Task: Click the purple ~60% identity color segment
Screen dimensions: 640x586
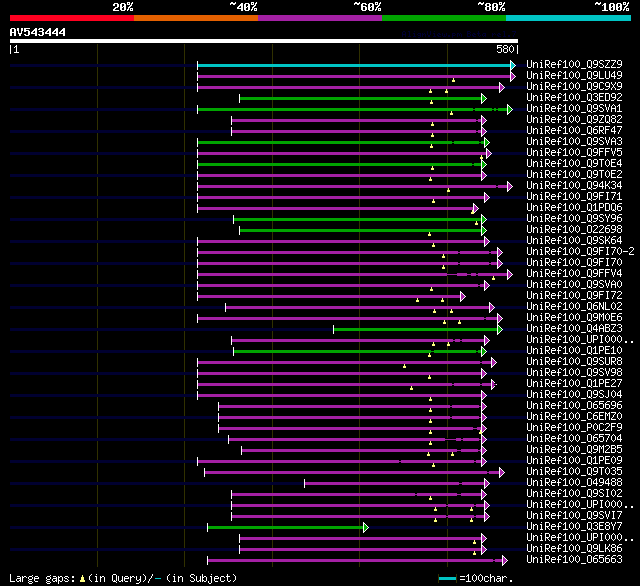Action: click(320, 18)
